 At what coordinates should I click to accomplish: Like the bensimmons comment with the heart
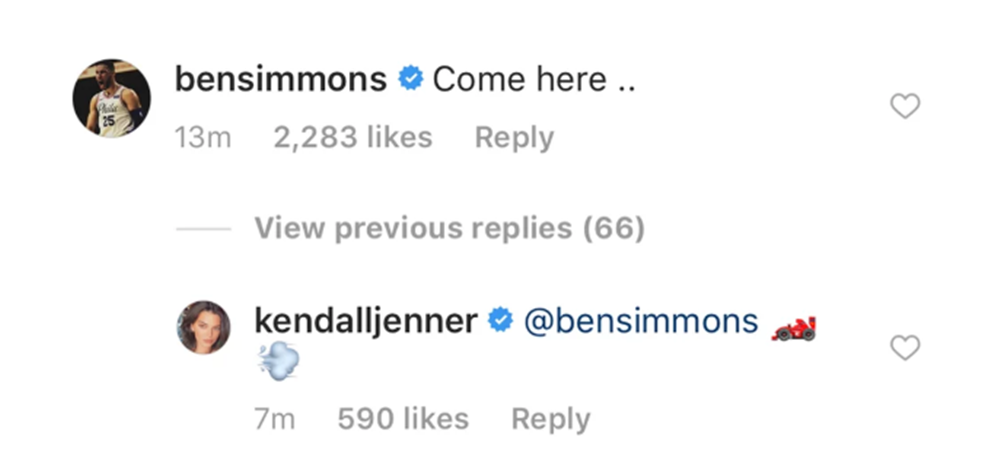(x=904, y=106)
